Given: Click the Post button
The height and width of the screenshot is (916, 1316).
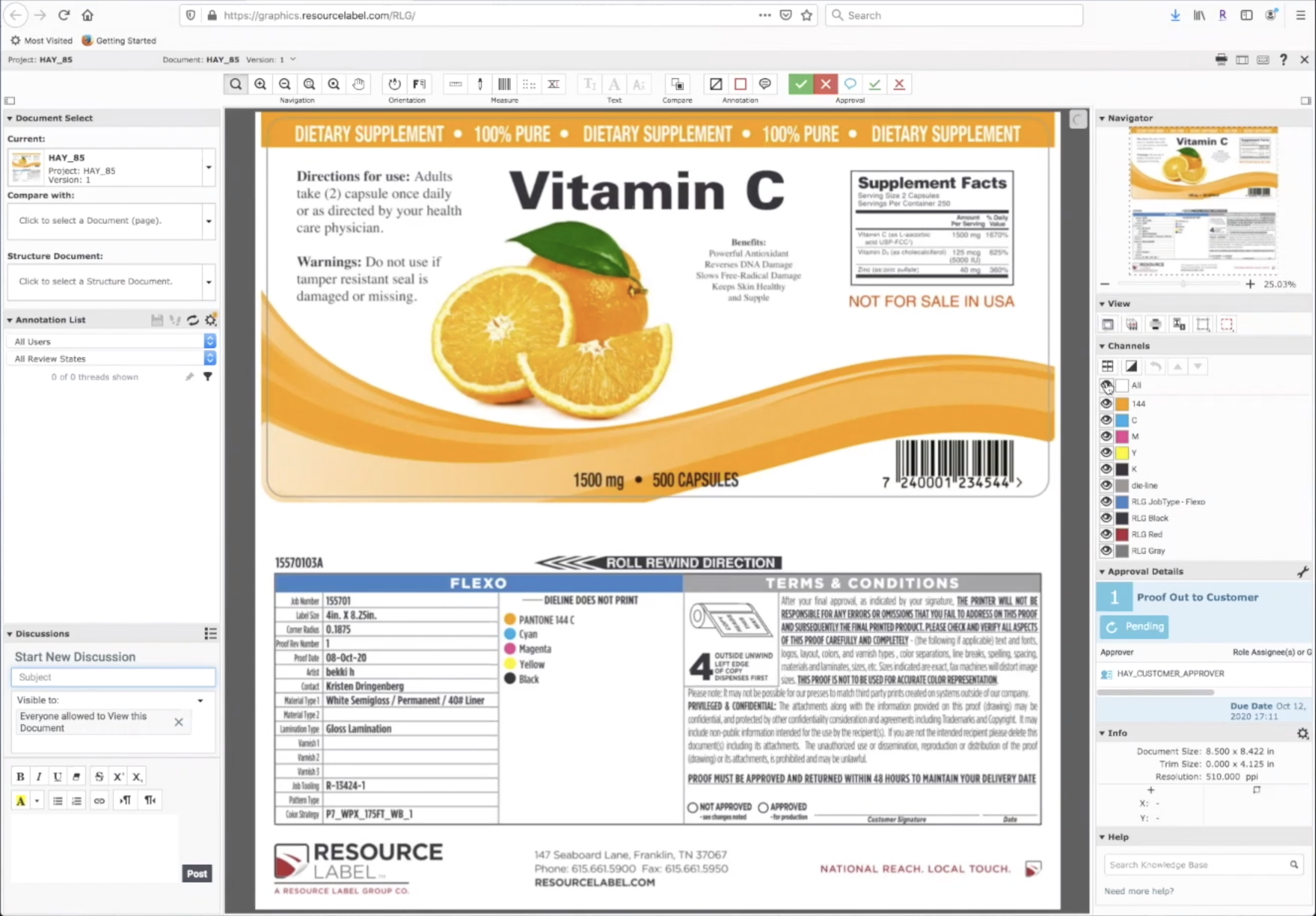Looking at the screenshot, I should (x=196, y=873).
